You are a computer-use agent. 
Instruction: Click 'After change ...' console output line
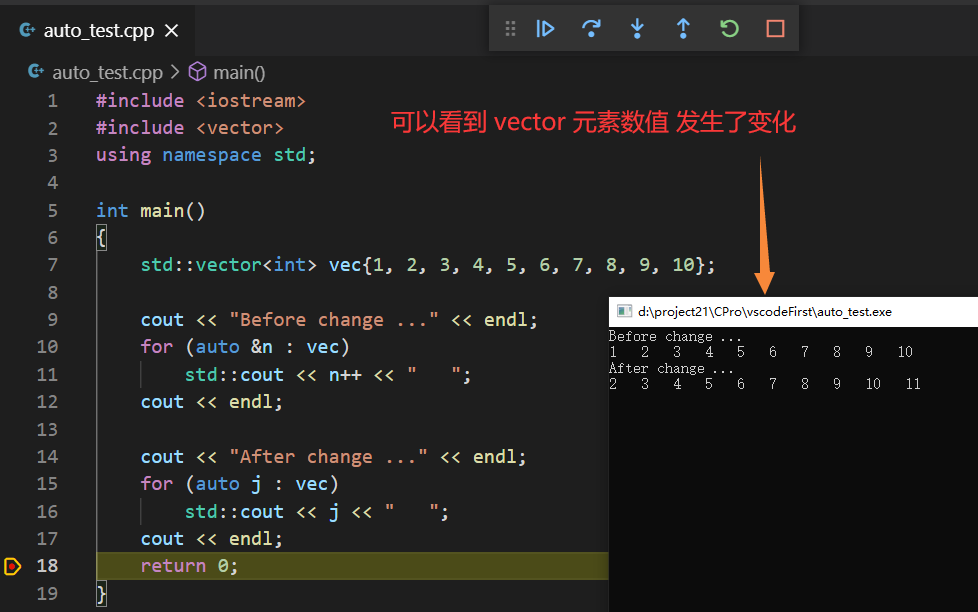(671, 369)
